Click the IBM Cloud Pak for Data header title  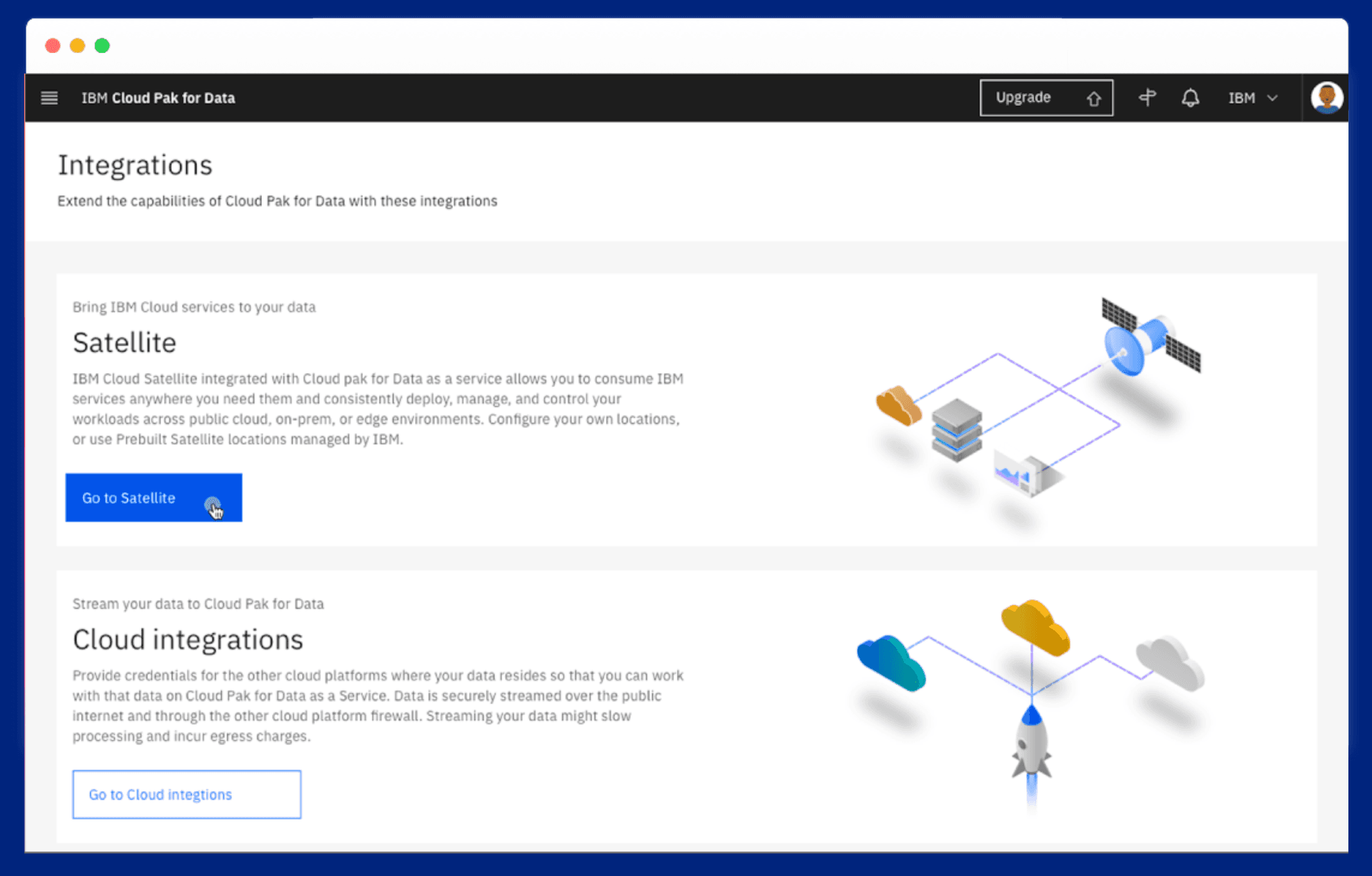click(159, 98)
